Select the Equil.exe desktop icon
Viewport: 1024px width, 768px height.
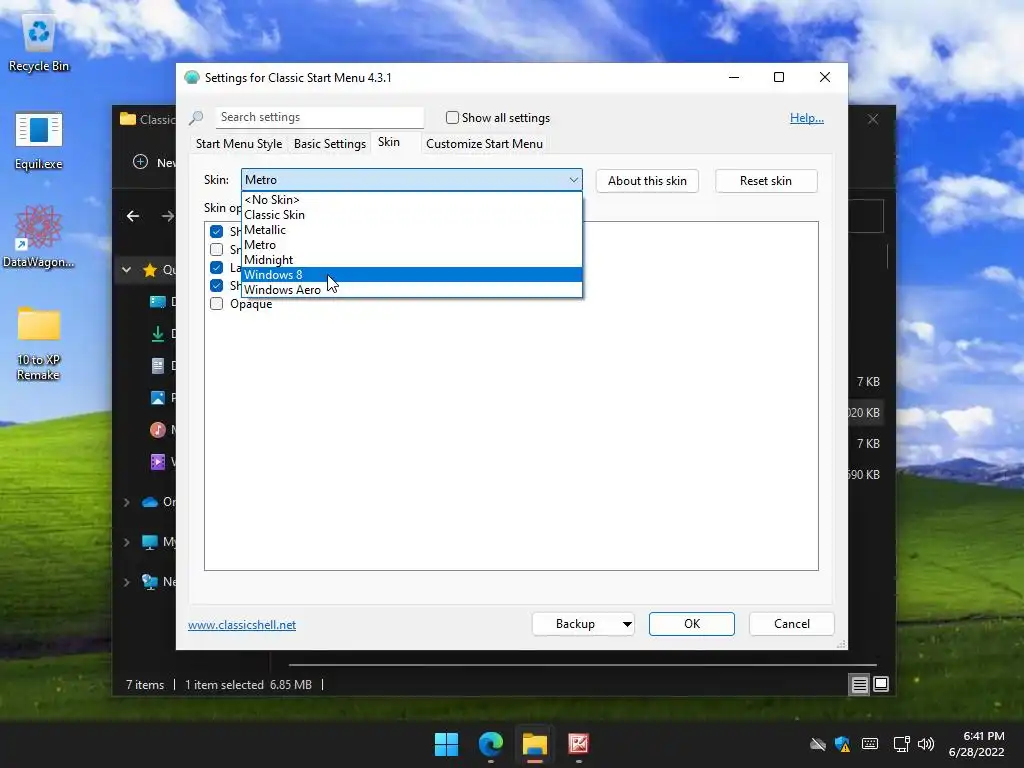click(x=39, y=140)
